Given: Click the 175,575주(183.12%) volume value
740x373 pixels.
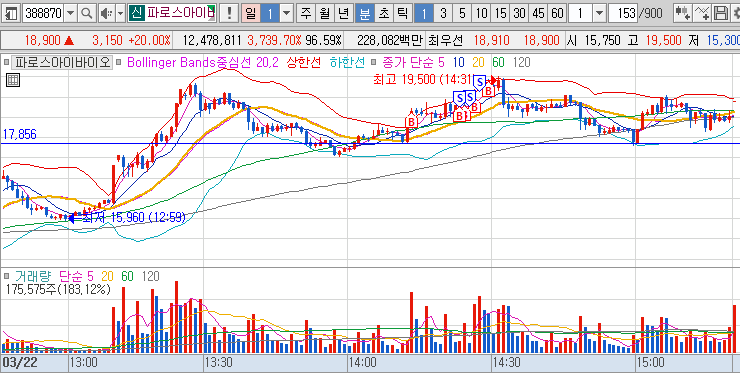Looking at the screenshot, I should click(59, 289).
